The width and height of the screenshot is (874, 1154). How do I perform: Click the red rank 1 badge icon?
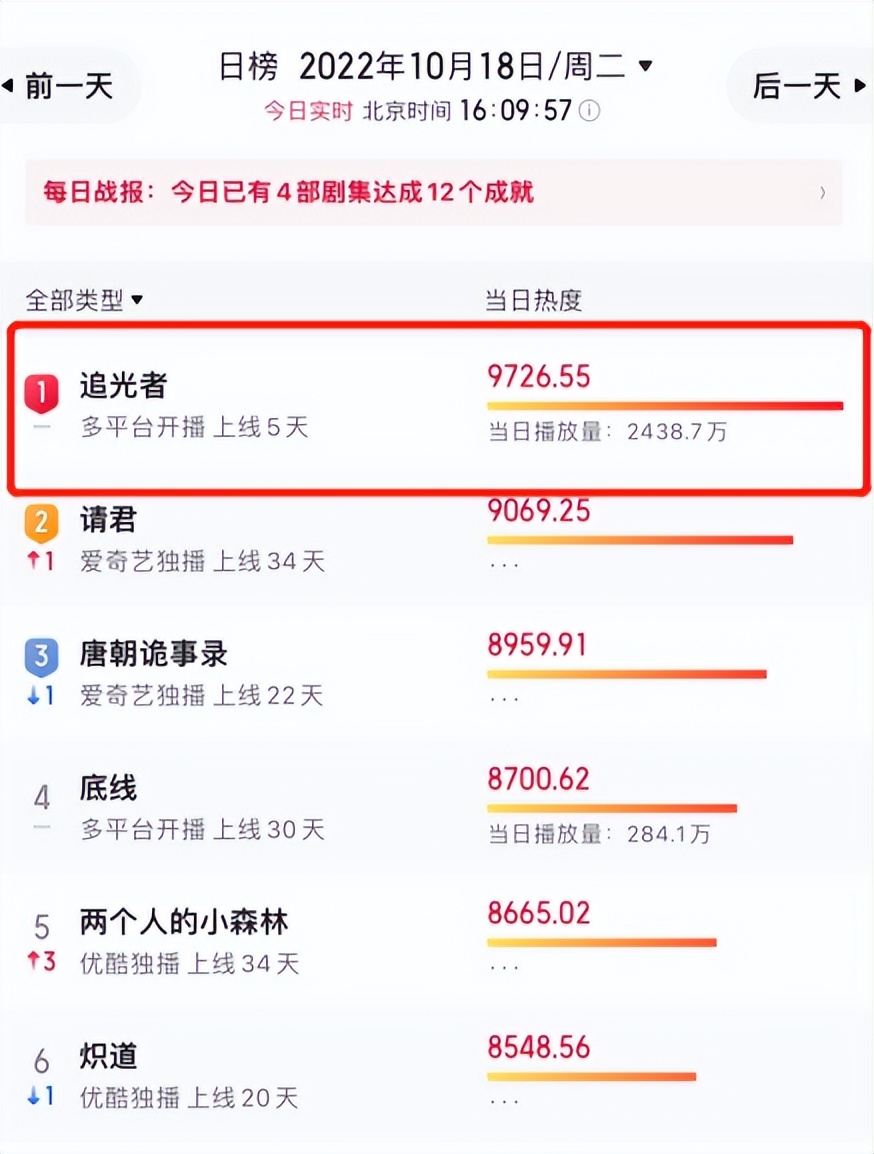(41, 392)
